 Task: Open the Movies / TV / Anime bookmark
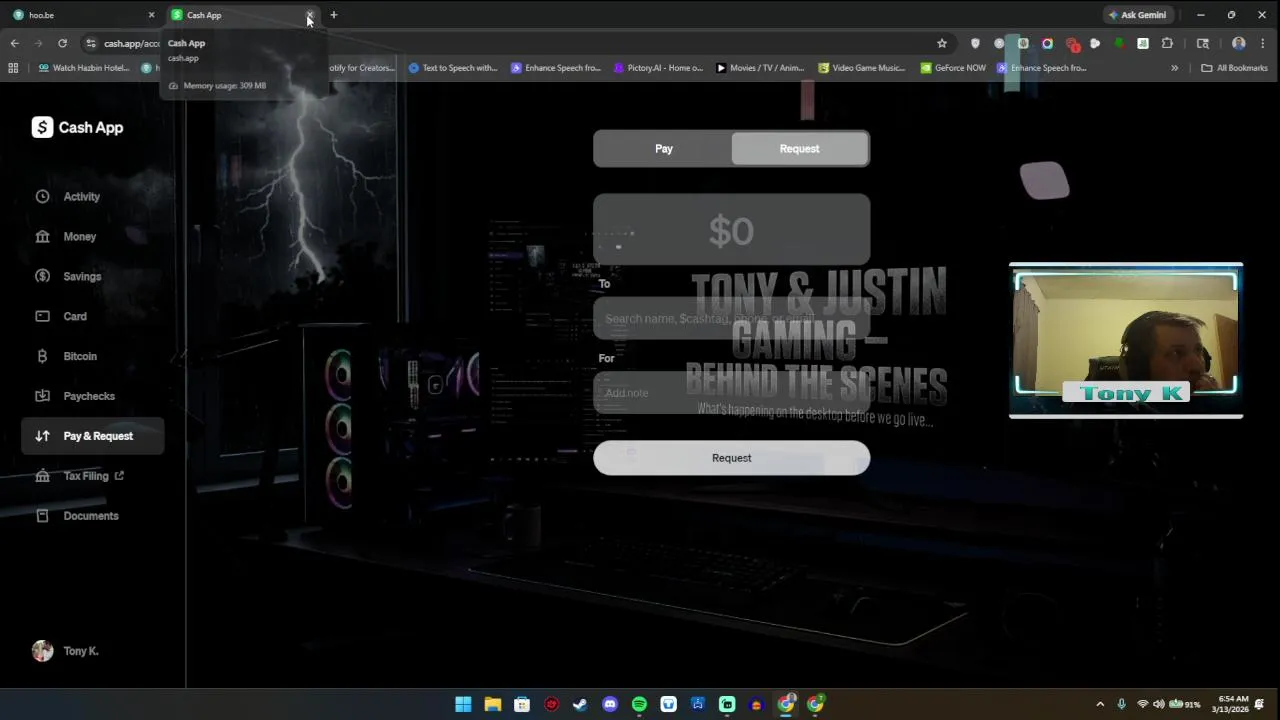point(760,68)
